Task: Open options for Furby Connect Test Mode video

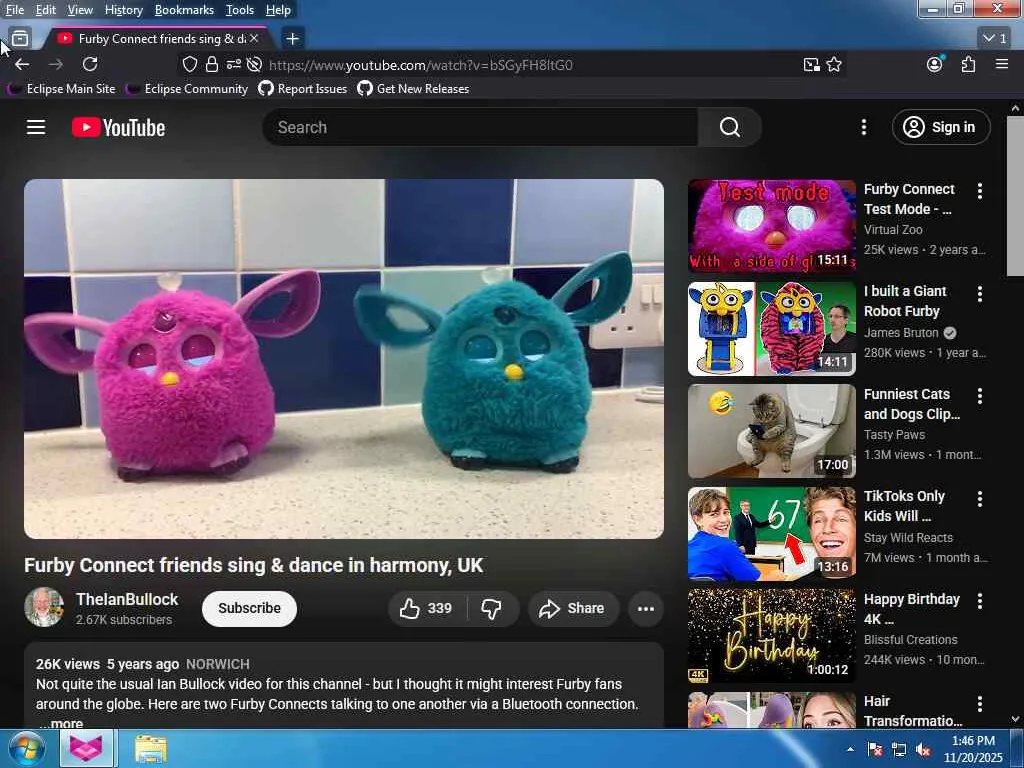Action: pyautogui.click(x=980, y=191)
